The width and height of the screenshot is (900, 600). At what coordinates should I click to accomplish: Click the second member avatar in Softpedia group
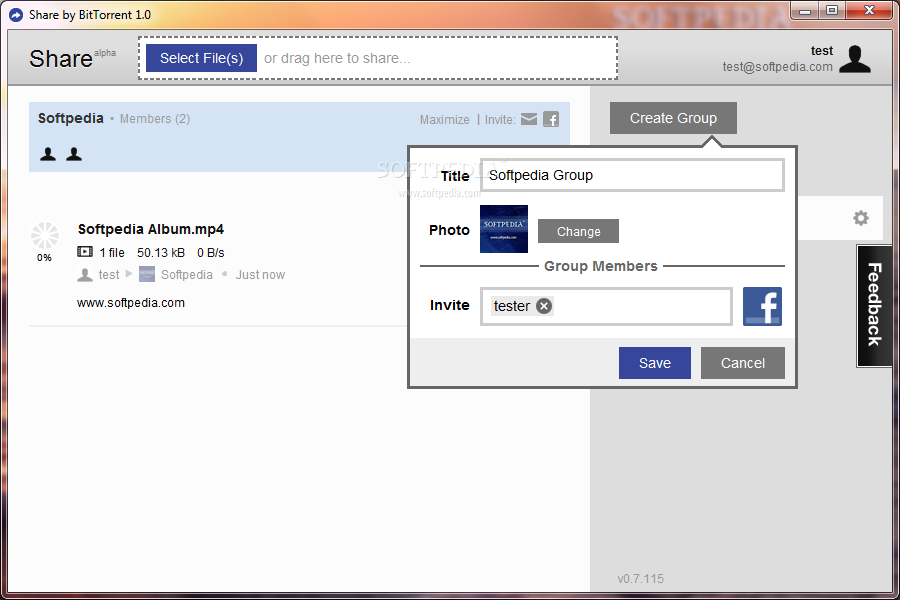coord(74,154)
